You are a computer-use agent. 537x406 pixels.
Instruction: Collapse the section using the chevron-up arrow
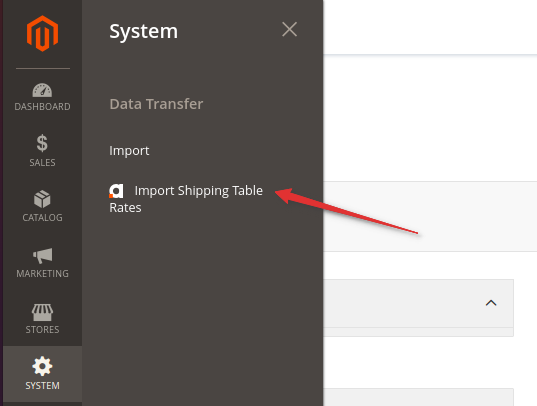[x=491, y=303]
